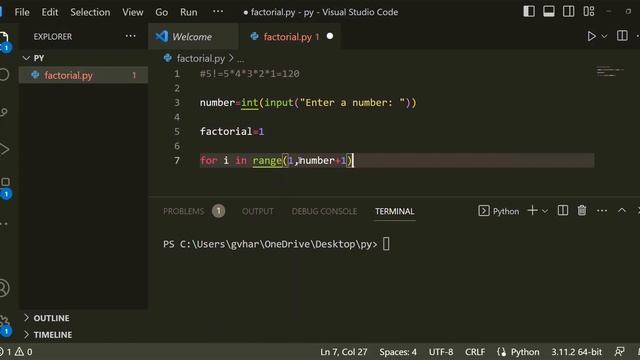640x360 pixels.
Task: Switch to the Output panel tab
Action: (258, 211)
